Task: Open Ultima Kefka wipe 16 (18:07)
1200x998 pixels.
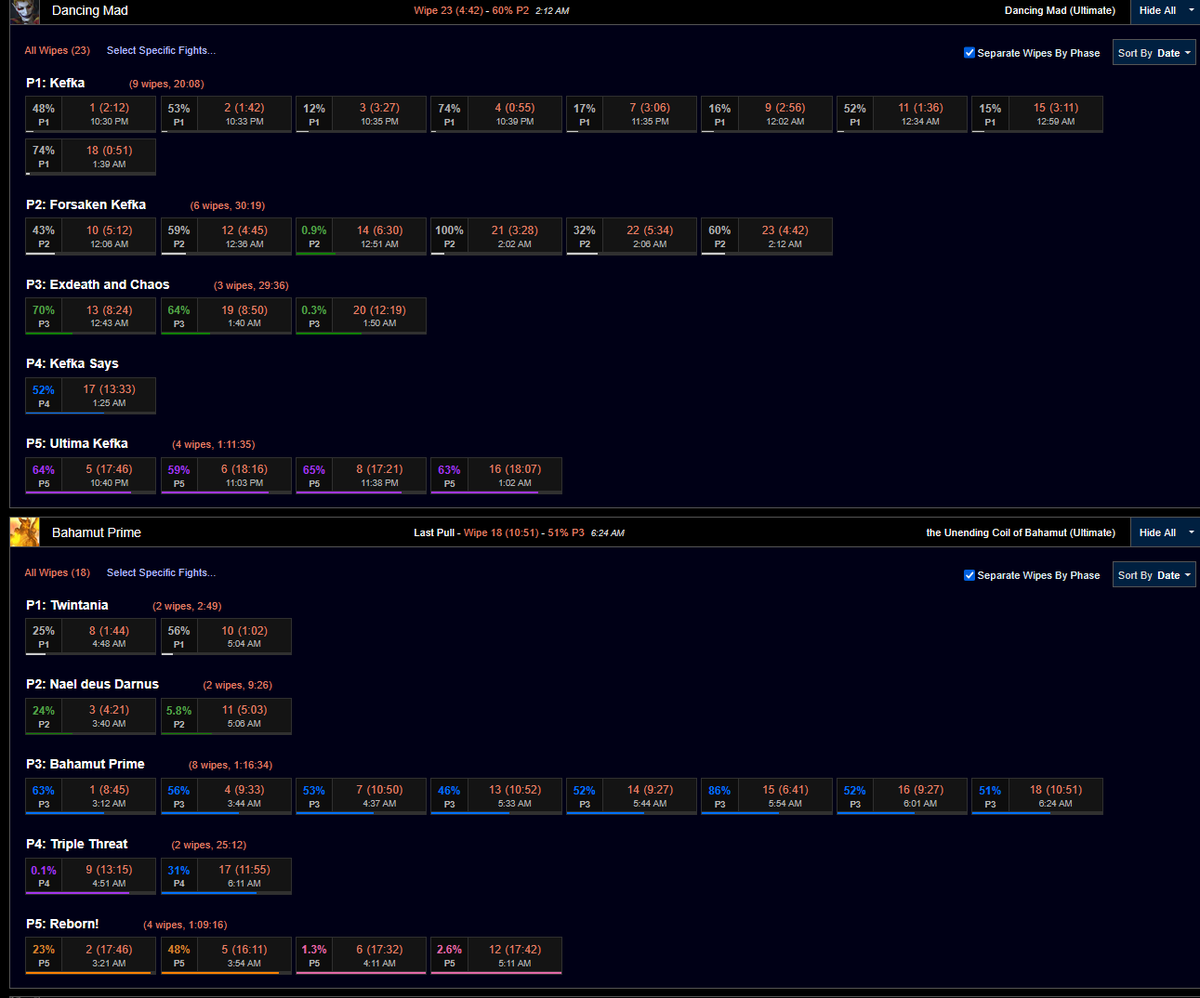Action: pyautogui.click(x=497, y=476)
